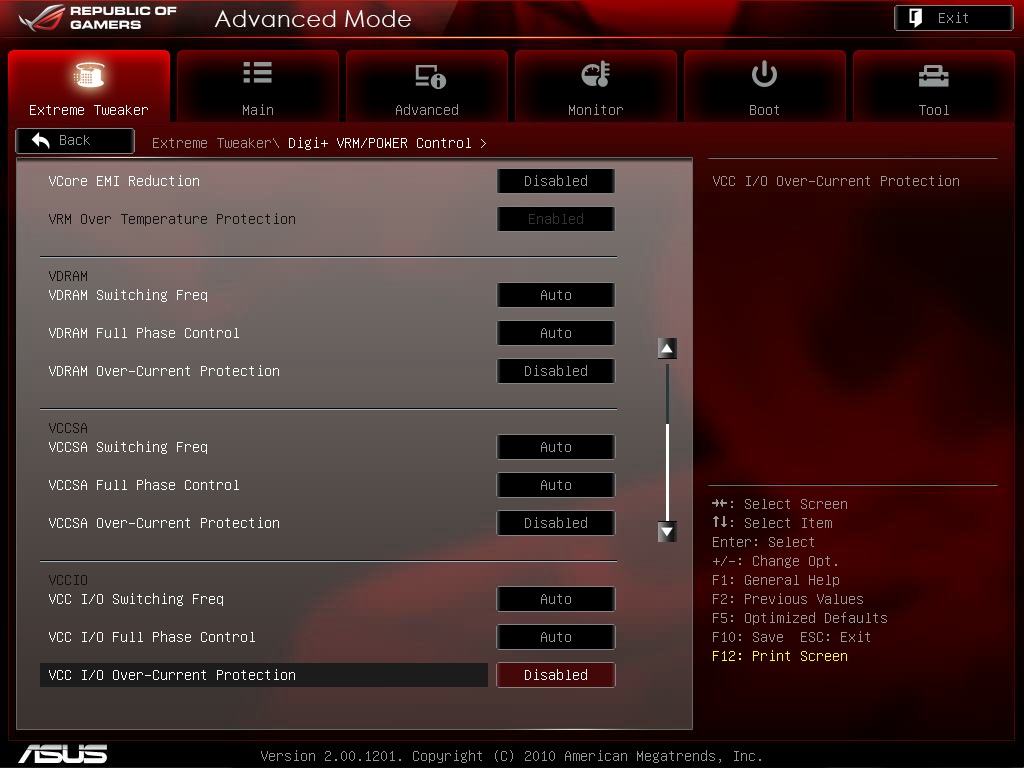Viewport: 1024px width, 768px height.
Task: Select VDRAM Over-Current Protection label
Action: click(x=164, y=371)
